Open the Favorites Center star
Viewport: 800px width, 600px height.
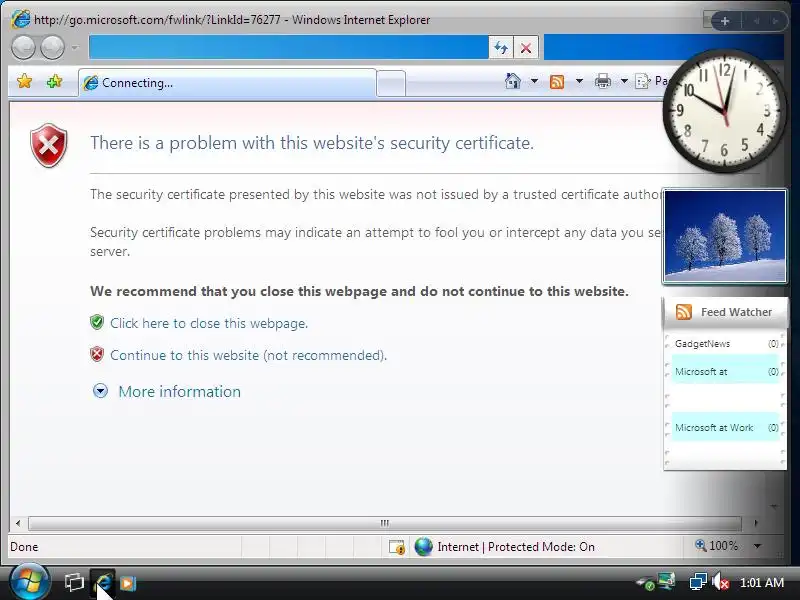pos(24,81)
